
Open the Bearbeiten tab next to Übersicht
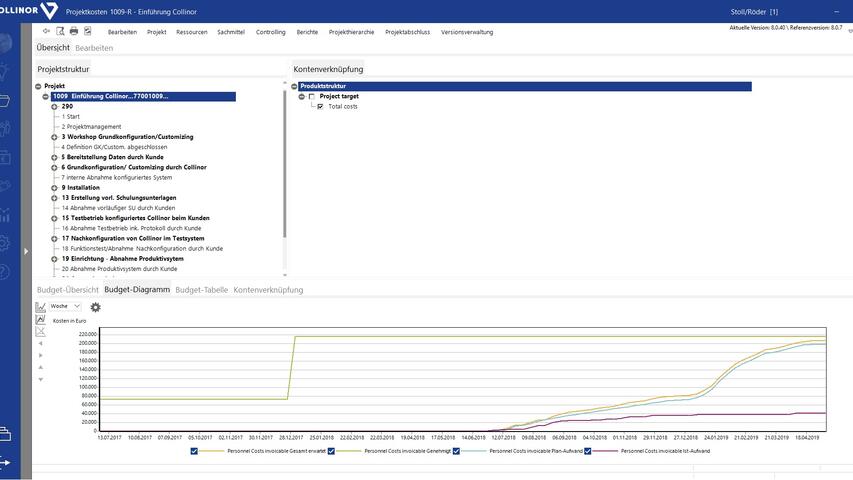coord(94,48)
